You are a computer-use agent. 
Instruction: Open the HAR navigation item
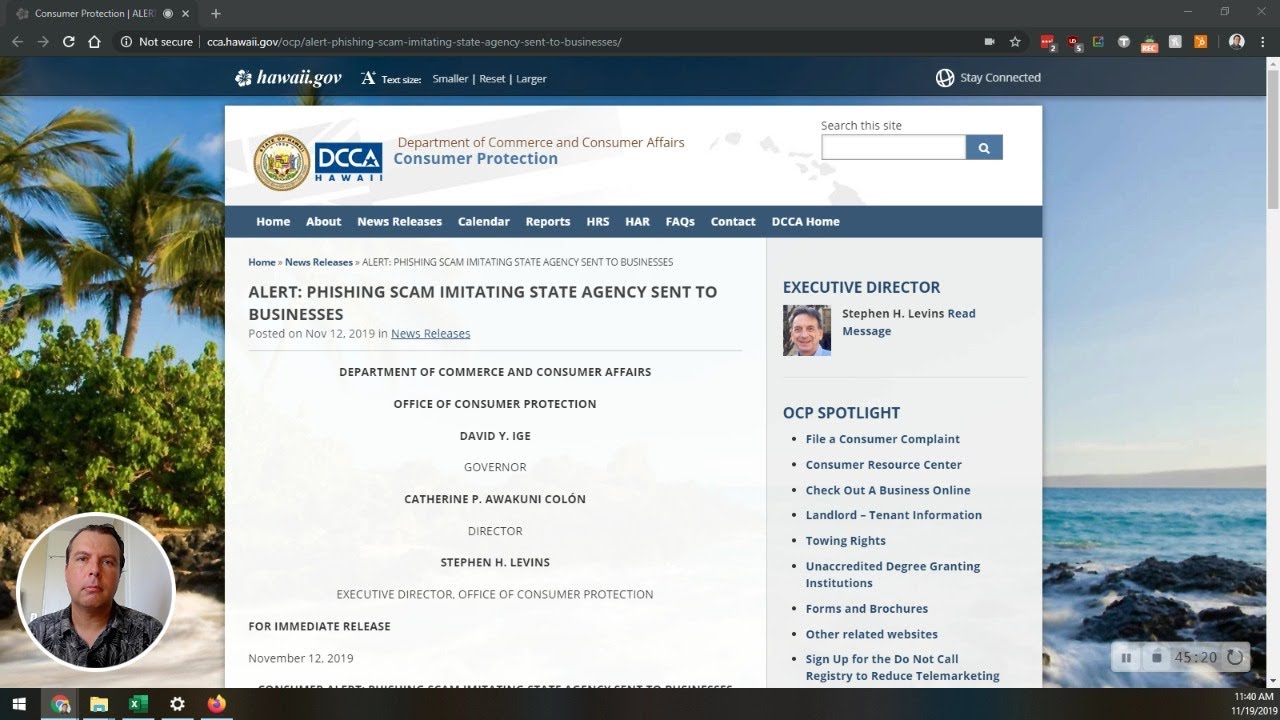(637, 222)
